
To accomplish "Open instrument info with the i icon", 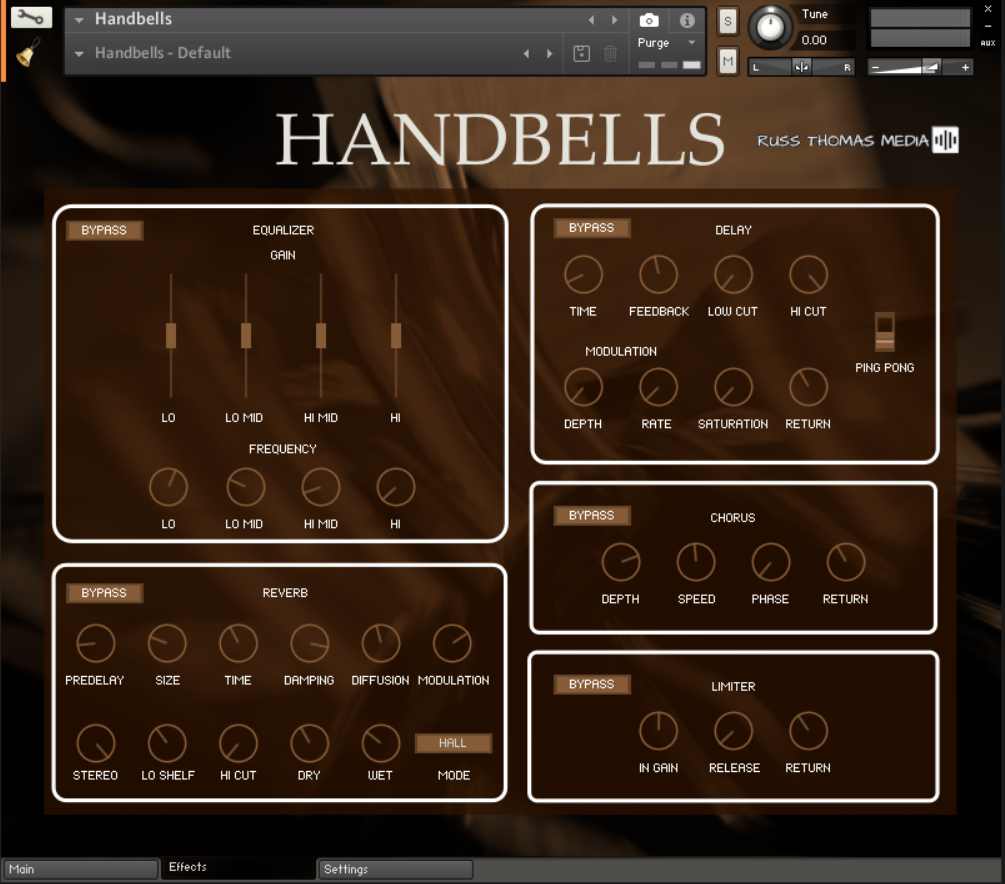I will [687, 21].
